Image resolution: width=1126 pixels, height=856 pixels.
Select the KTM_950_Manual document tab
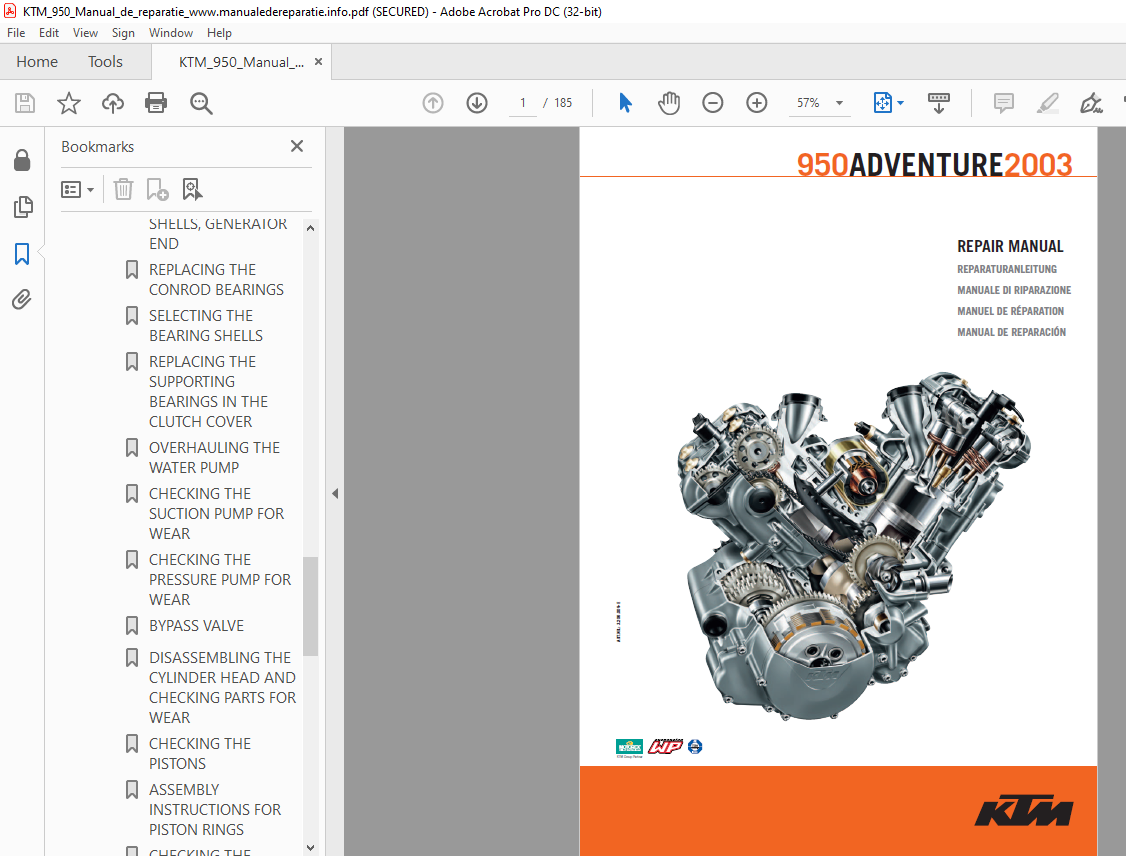[x=241, y=62]
